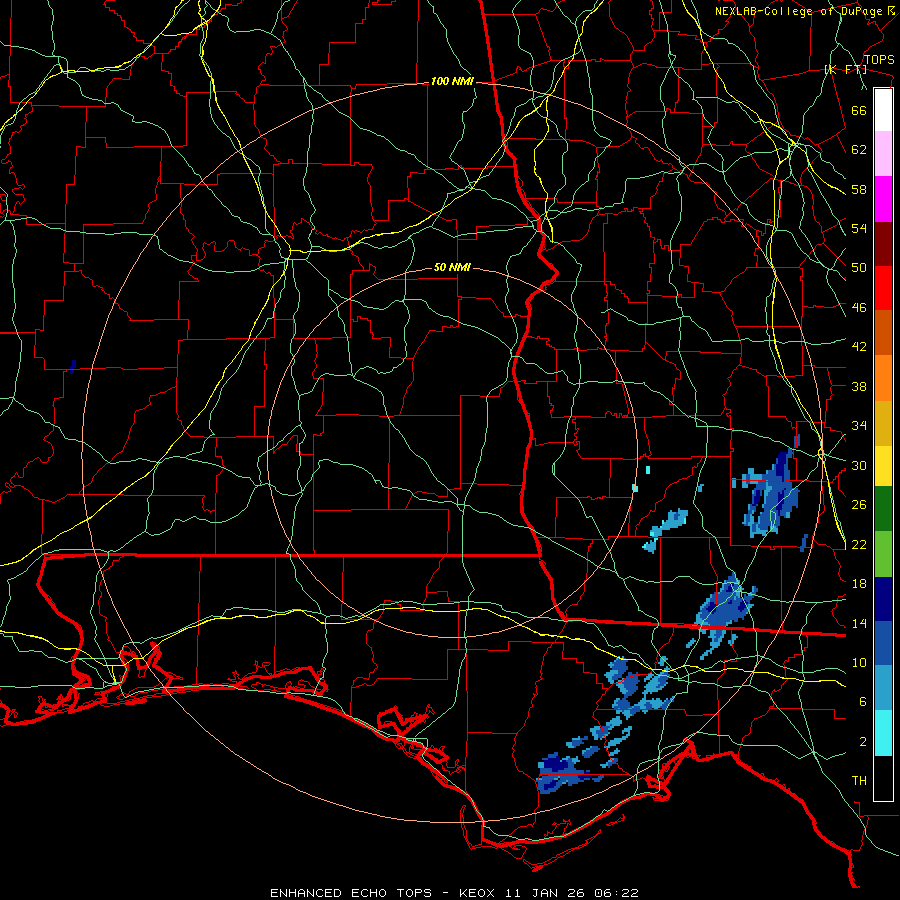This screenshot has width=900, height=900.
Task: Select the yellow legend swatch
Action: point(883,466)
